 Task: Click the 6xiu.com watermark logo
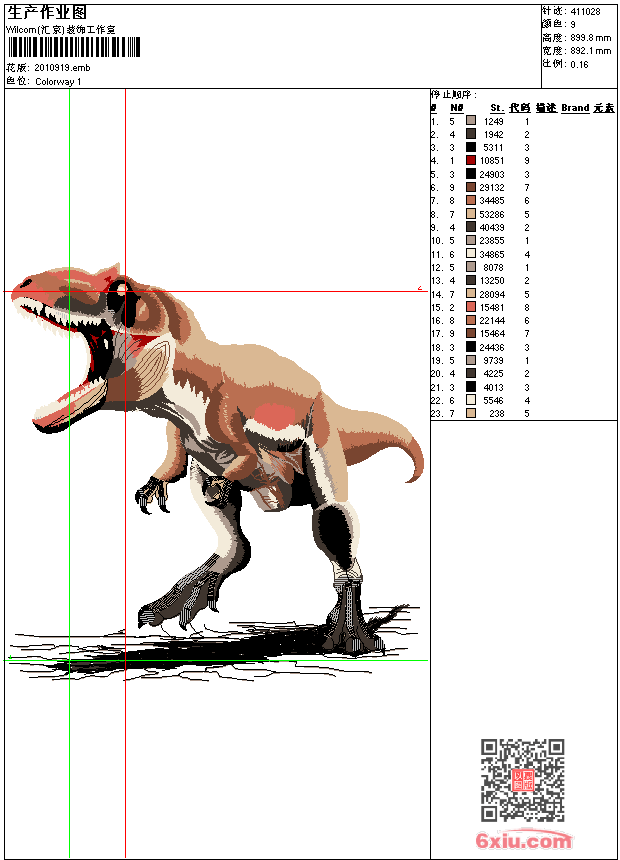coord(524,841)
